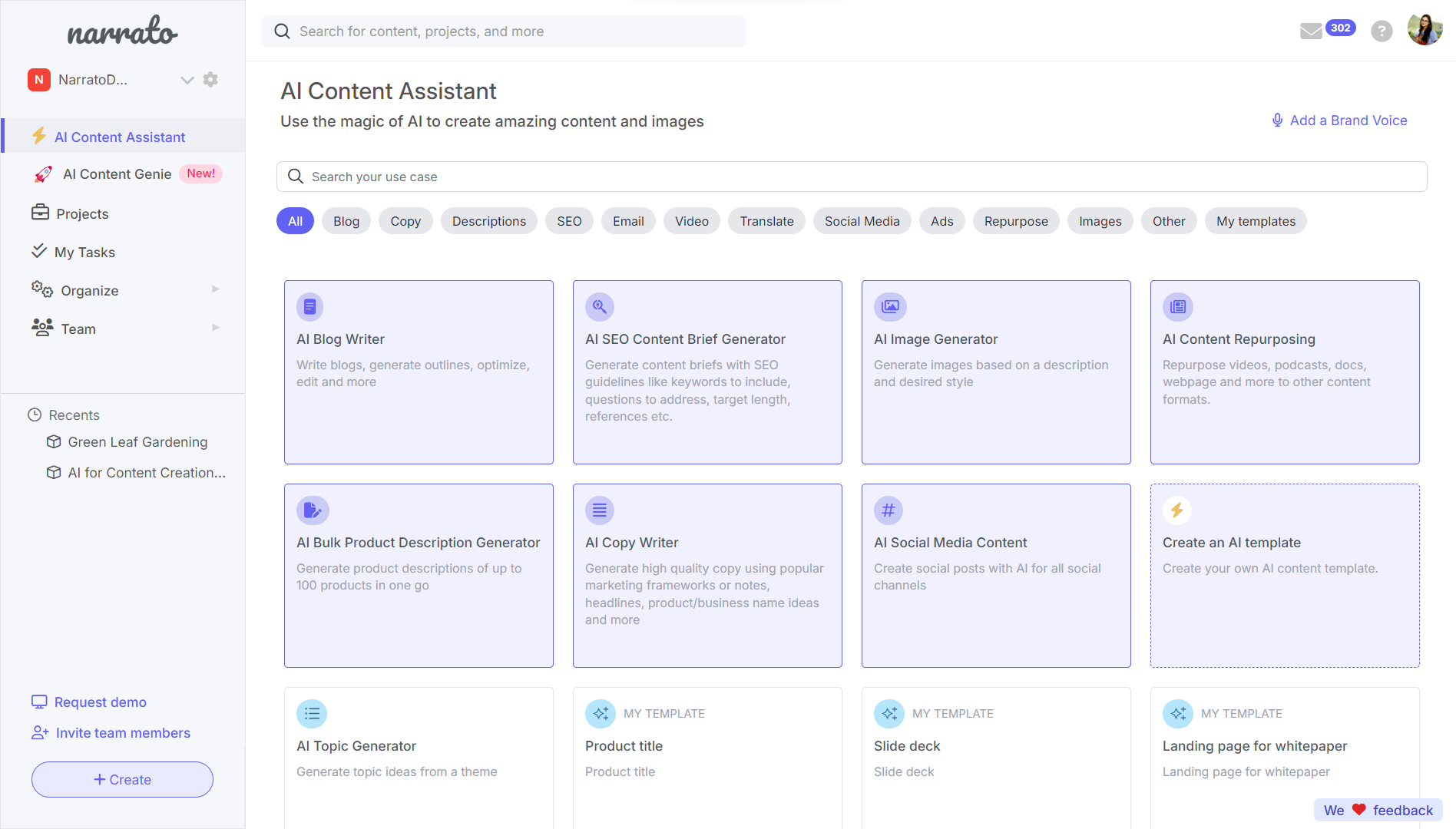Open AI for Content Creation recent project
This screenshot has height=829, width=1456.
[x=147, y=473]
